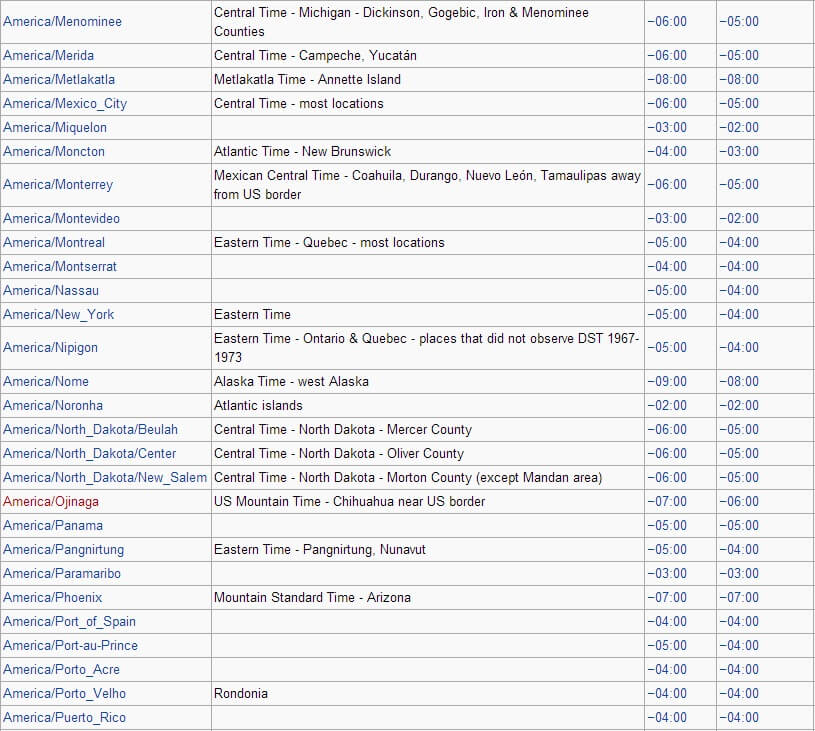Click first −08:00 offset in Metlakatla row
The width and height of the screenshot is (815, 731).
[667, 80]
